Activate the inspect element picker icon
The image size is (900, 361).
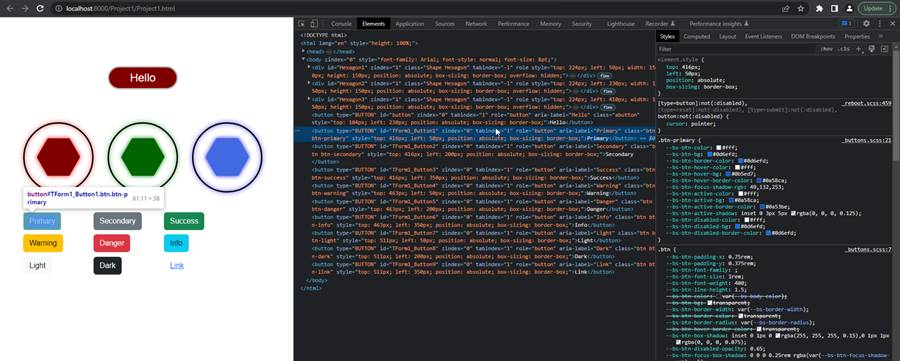[301, 24]
